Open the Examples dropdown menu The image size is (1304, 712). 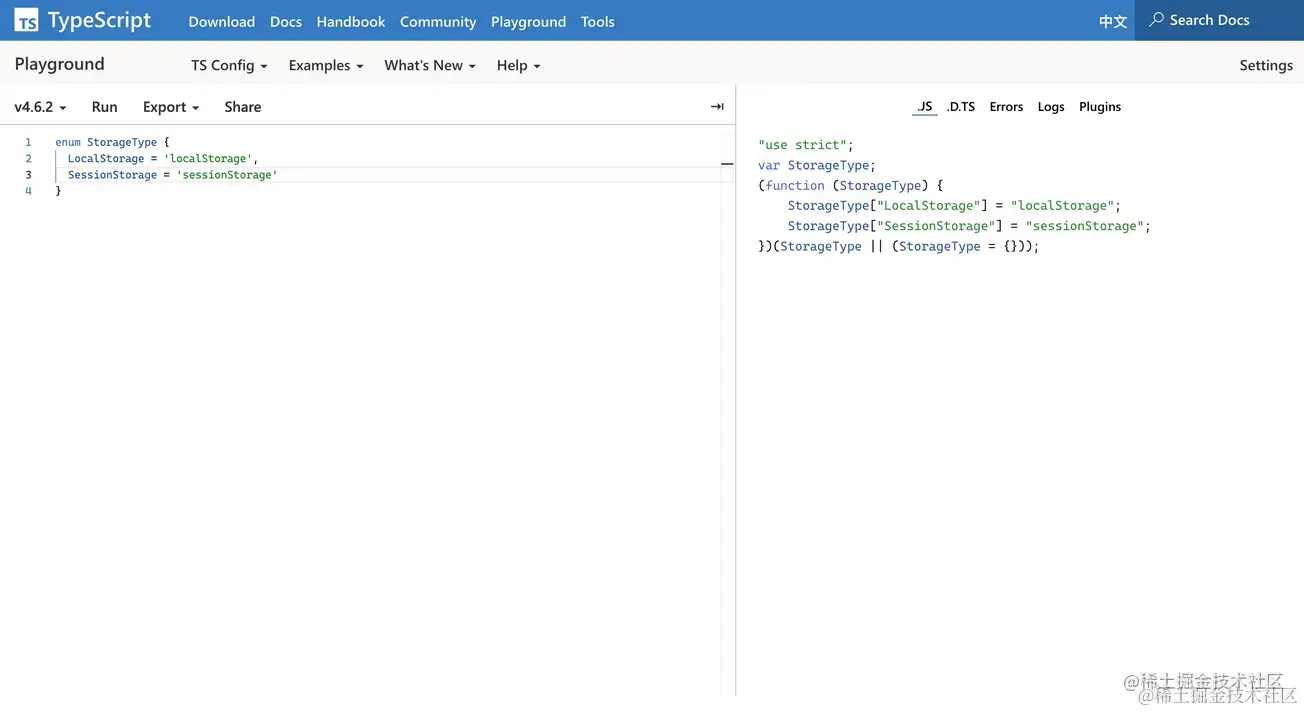326,65
